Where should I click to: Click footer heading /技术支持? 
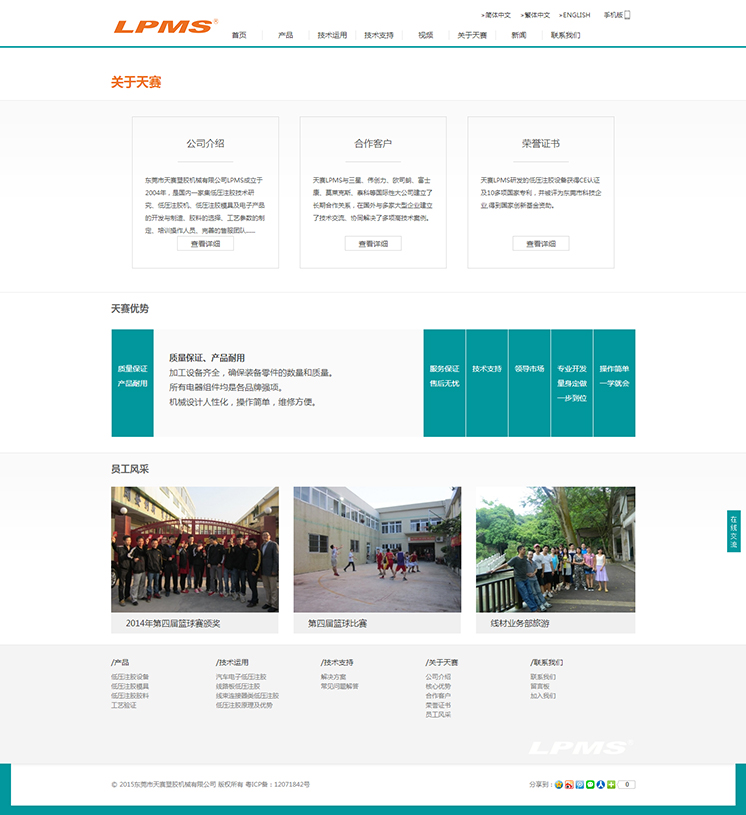tap(337, 662)
